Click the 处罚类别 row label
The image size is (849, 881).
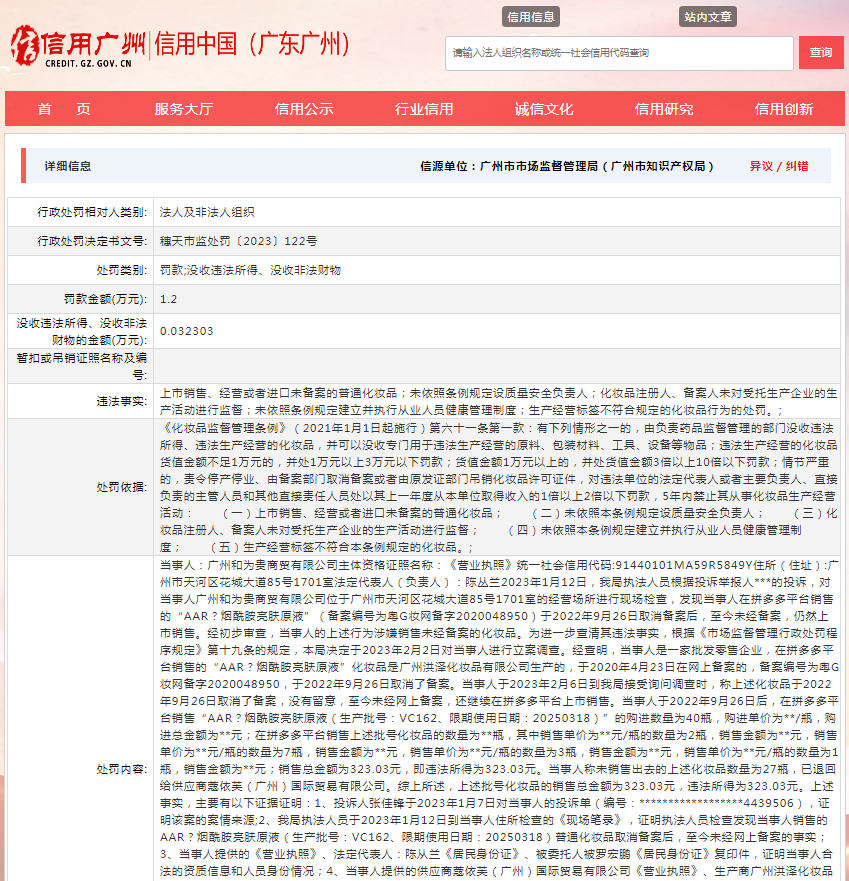pos(121,271)
